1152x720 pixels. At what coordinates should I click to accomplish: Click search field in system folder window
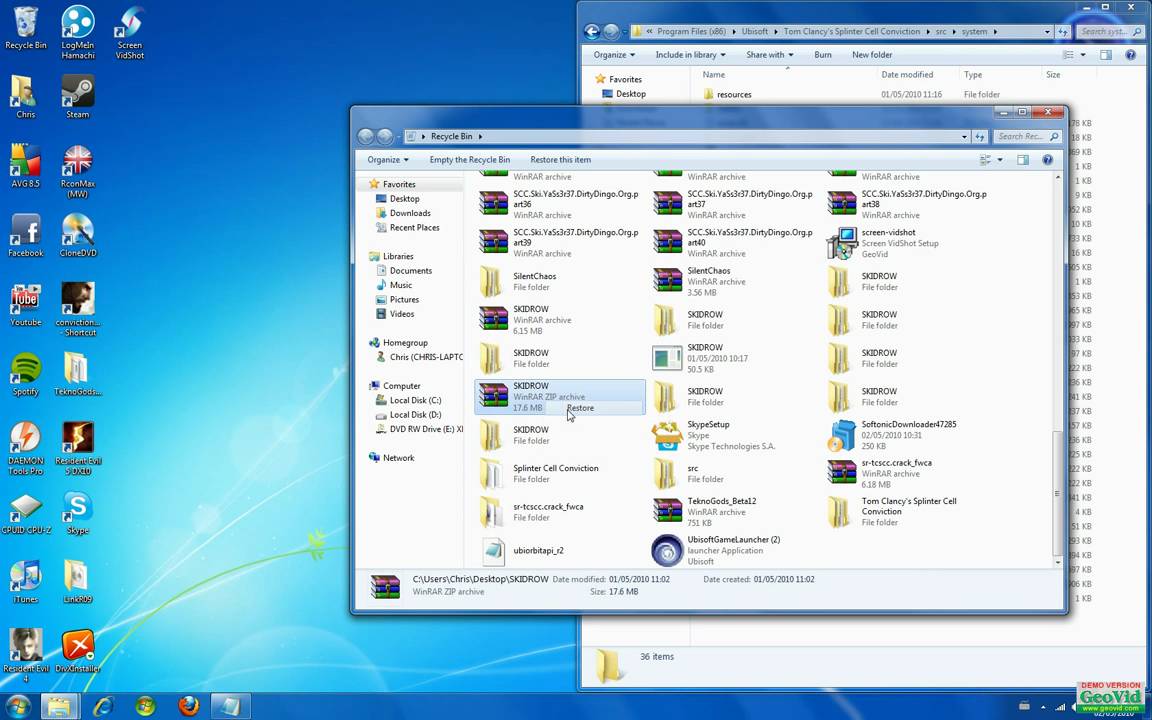1108,32
